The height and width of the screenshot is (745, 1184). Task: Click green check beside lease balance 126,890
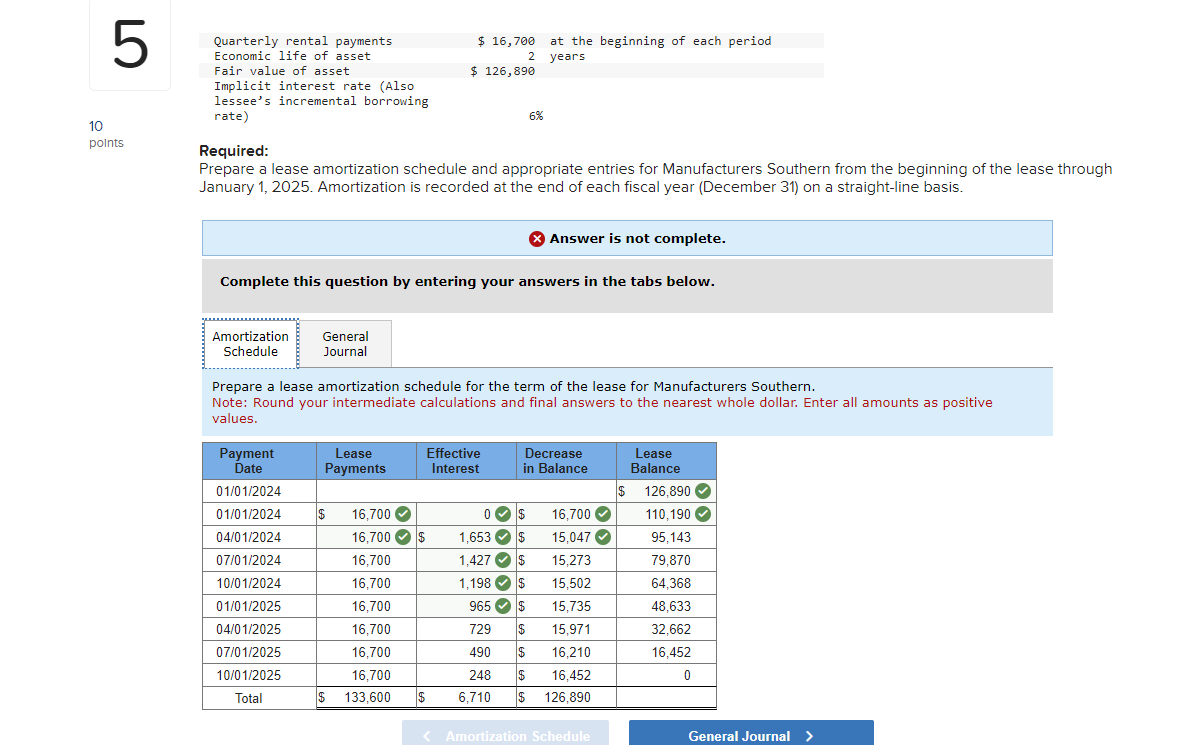pyautogui.click(x=703, y=491)
